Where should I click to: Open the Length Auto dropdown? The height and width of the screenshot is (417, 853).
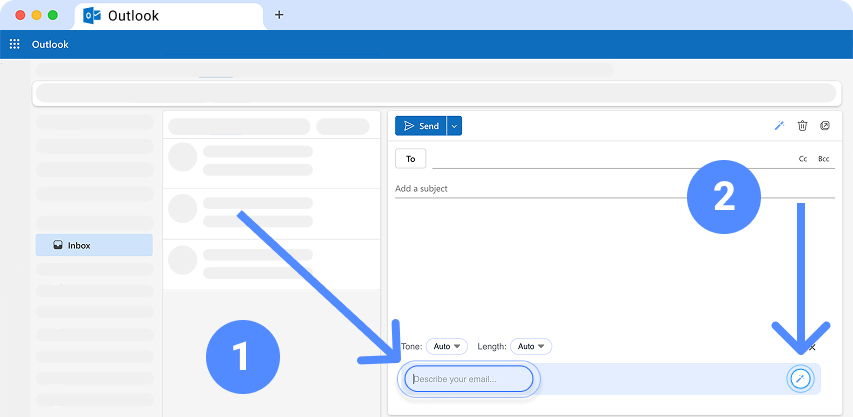[531, 346]
